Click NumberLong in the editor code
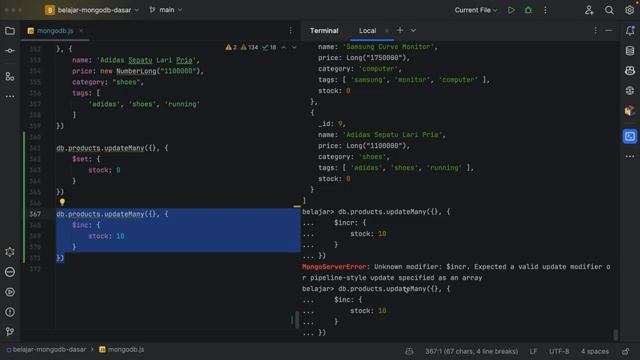 tap(136, 71)
